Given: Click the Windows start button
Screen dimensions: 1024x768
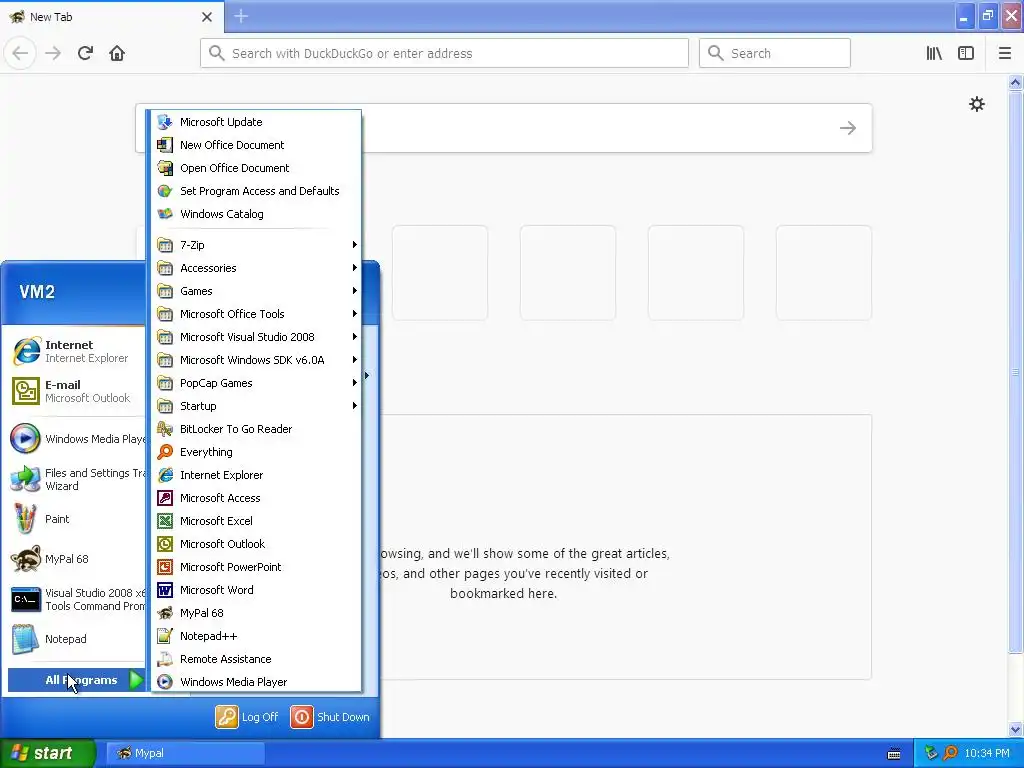Looking at the screenshot, I should [47, 753].
